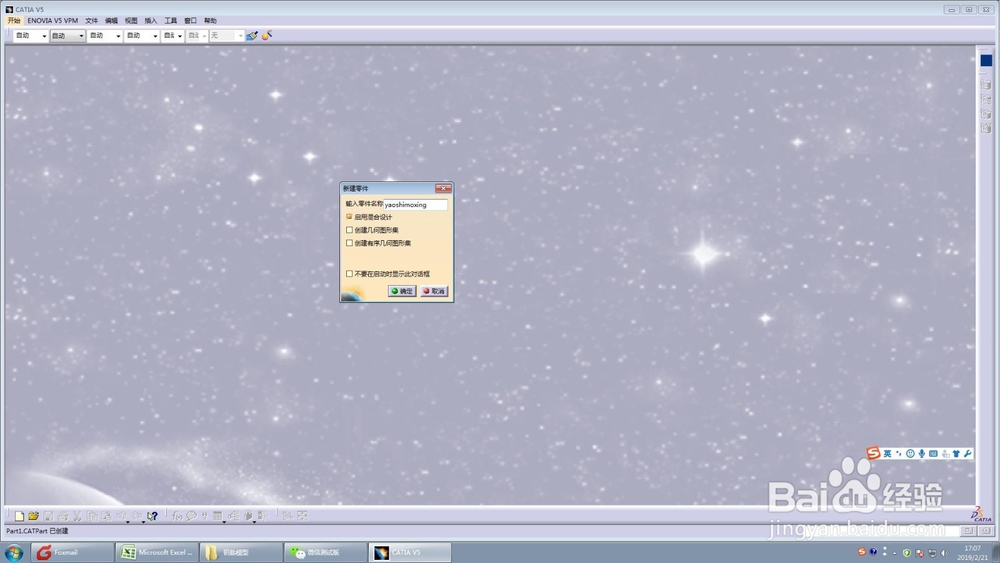The height and width of the screenshot is (563, 1000).
Task: Click the Redo arrow icon
Action: 137,516
